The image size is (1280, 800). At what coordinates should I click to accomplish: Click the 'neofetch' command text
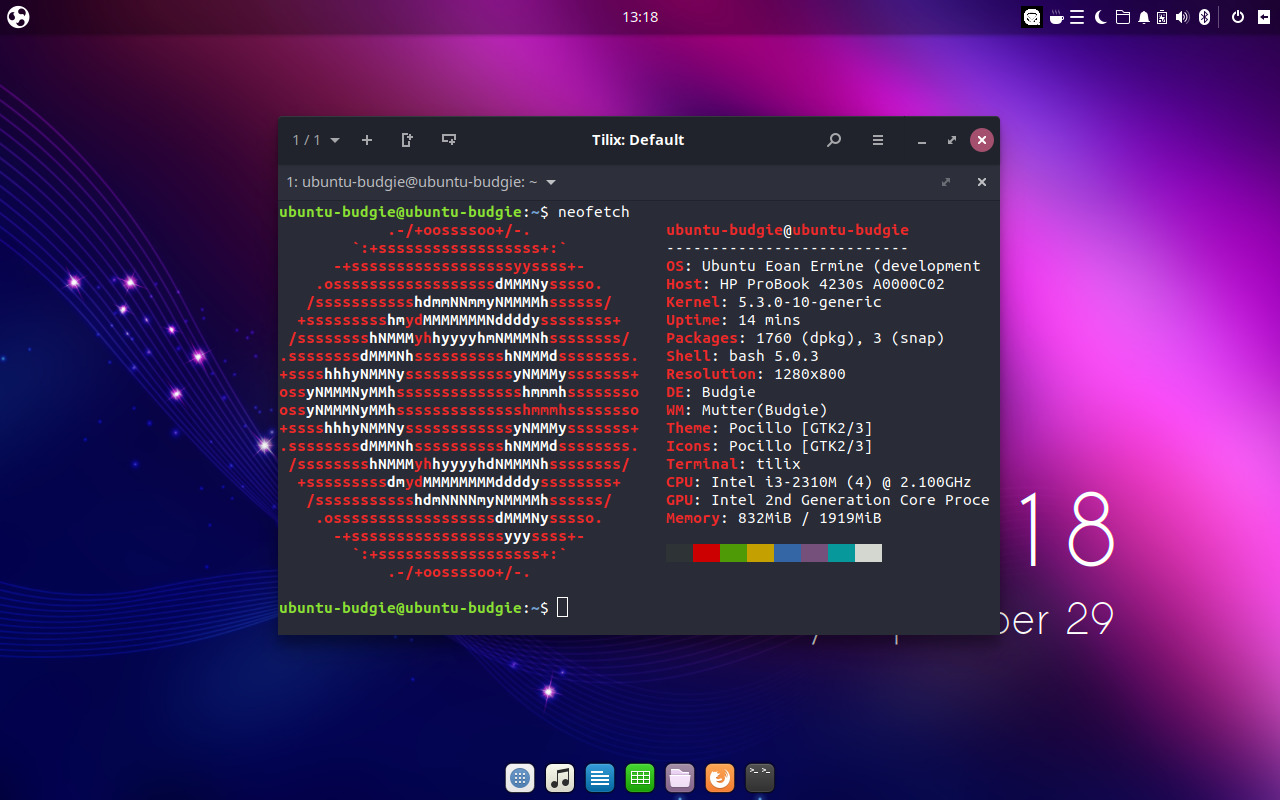(x=594, y=212)
